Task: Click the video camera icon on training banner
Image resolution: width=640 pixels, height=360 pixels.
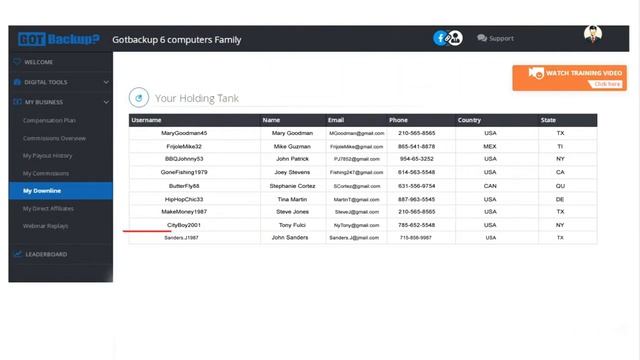Action: (536, 73)
